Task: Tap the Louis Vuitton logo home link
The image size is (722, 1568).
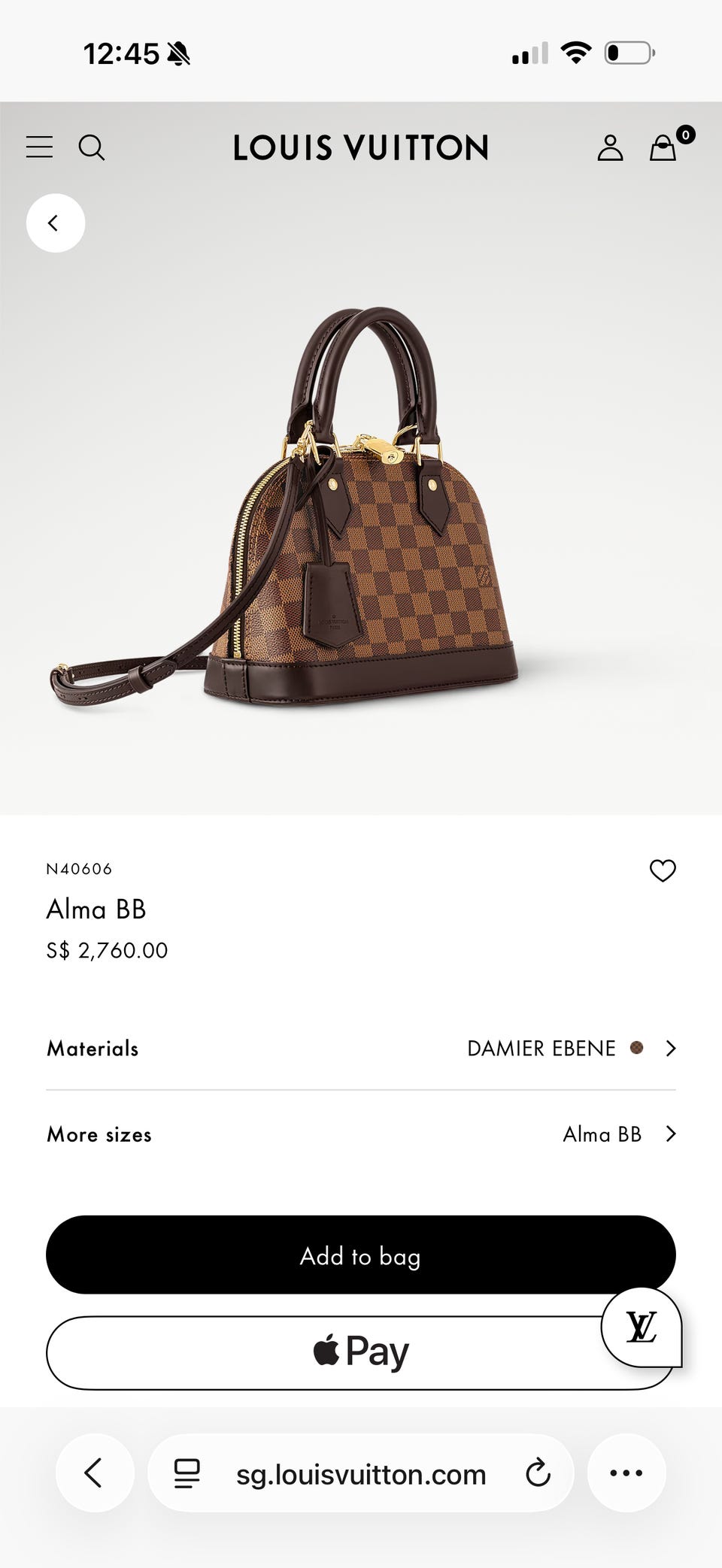Action: 361,147
